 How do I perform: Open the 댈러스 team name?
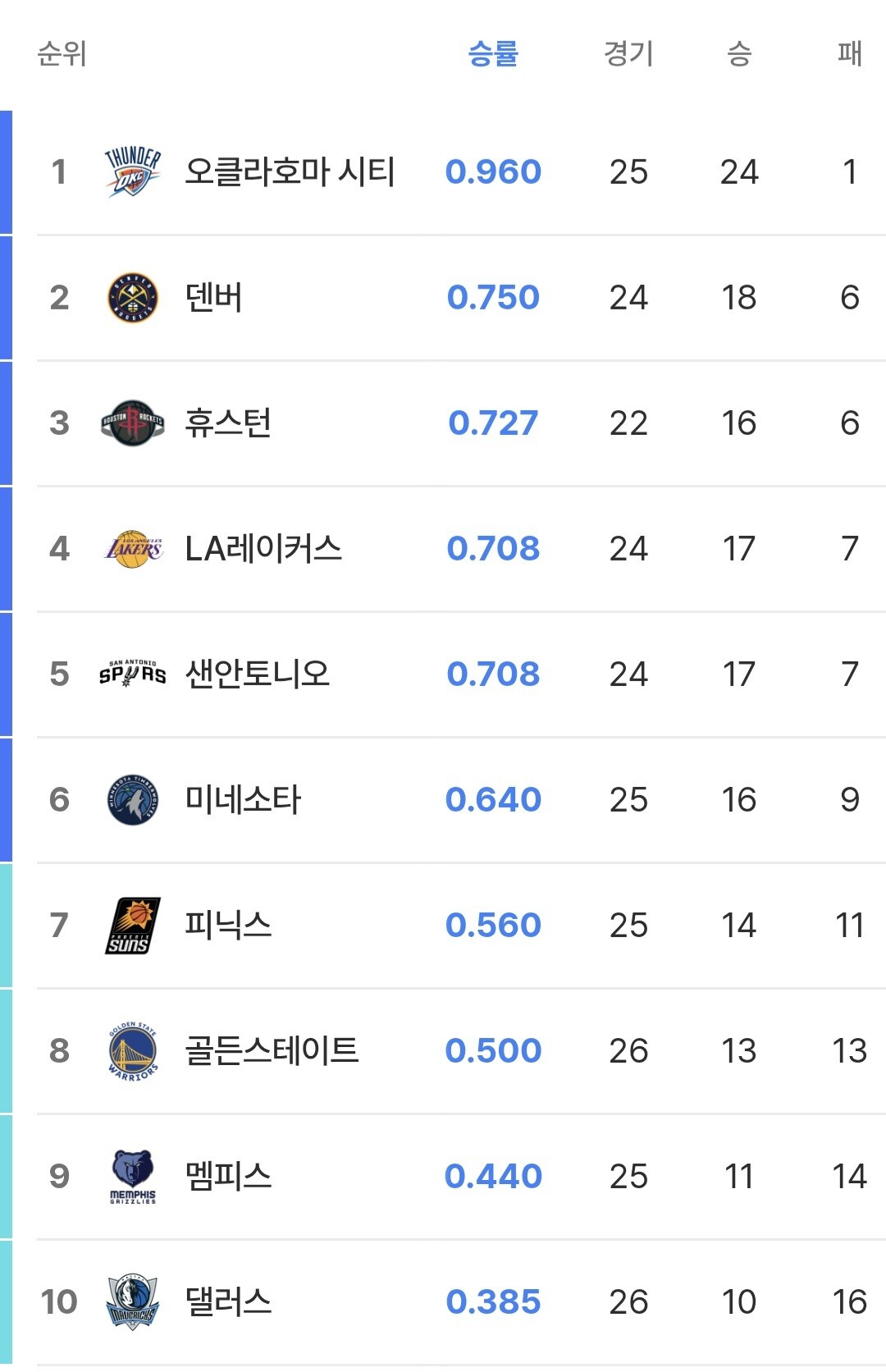[228, 1302]
